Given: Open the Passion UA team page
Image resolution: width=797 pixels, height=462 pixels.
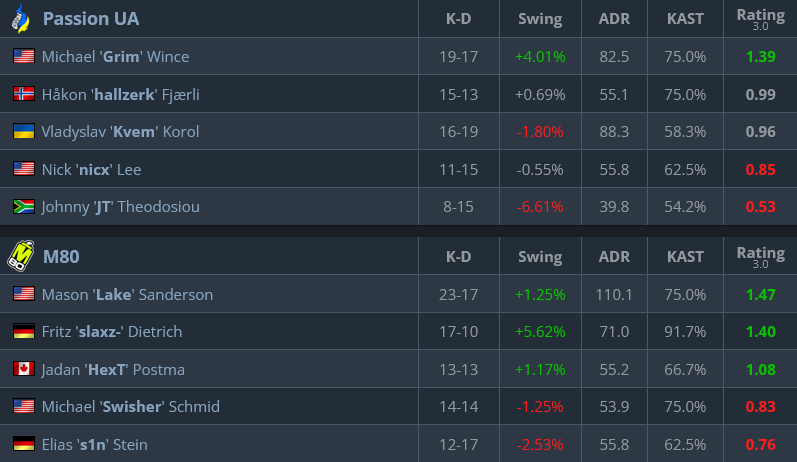Looking at the screenshot, I should click(91, 19).
